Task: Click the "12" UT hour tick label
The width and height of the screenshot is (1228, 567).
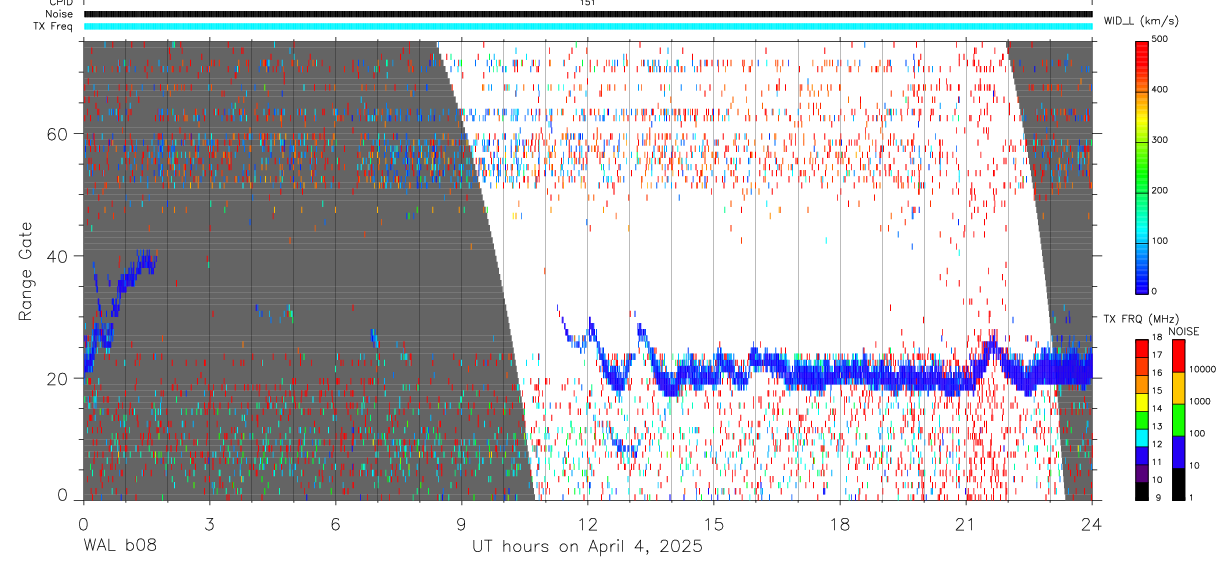Action: pyautogui.click(x=588, y=523)
